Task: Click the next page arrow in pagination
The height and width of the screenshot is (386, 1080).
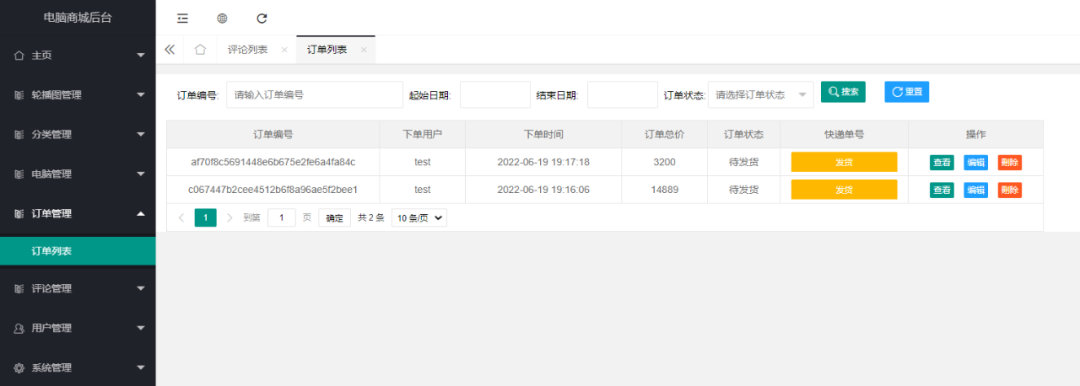Action: (229, 218)
